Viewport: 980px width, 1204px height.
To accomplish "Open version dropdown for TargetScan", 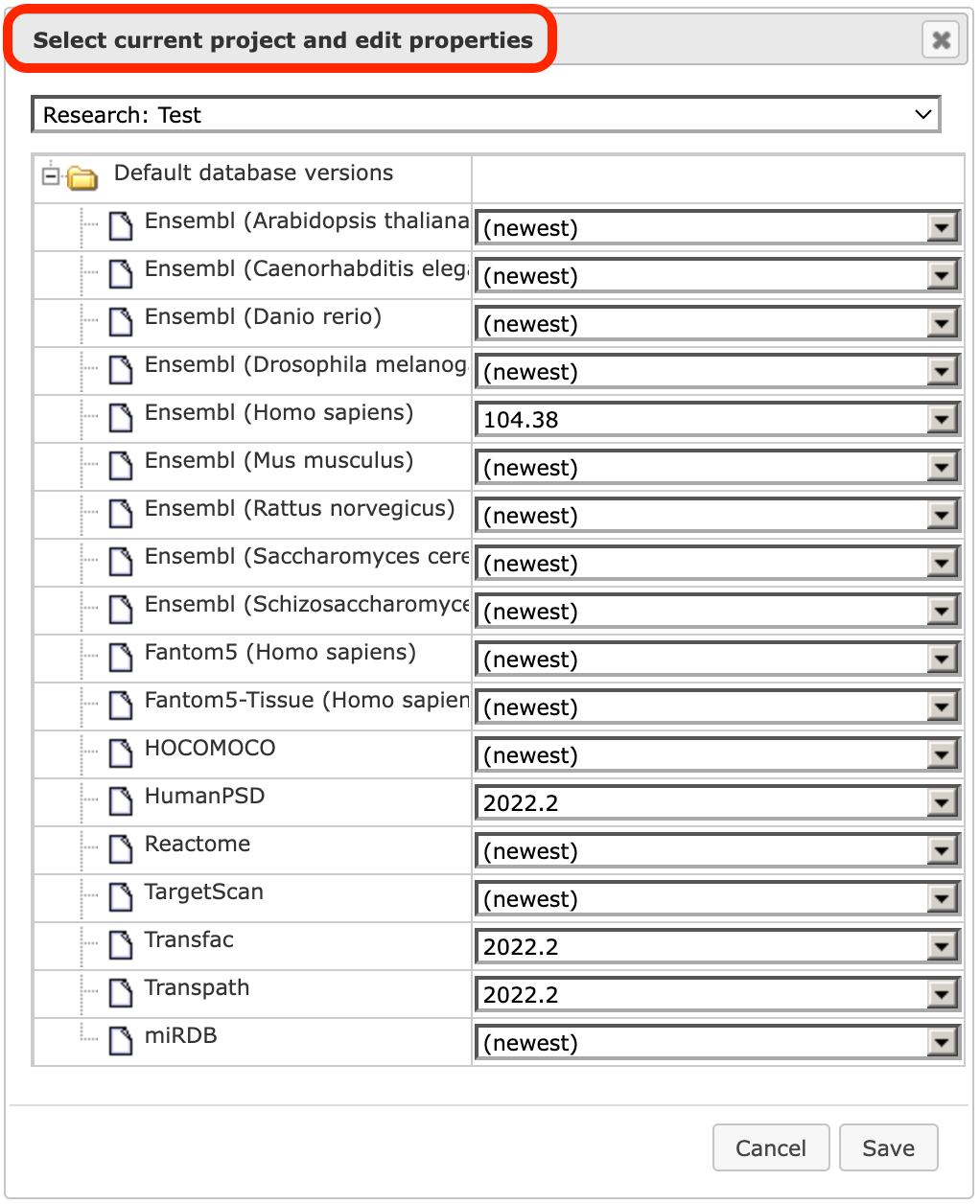I will click(718, 898).
